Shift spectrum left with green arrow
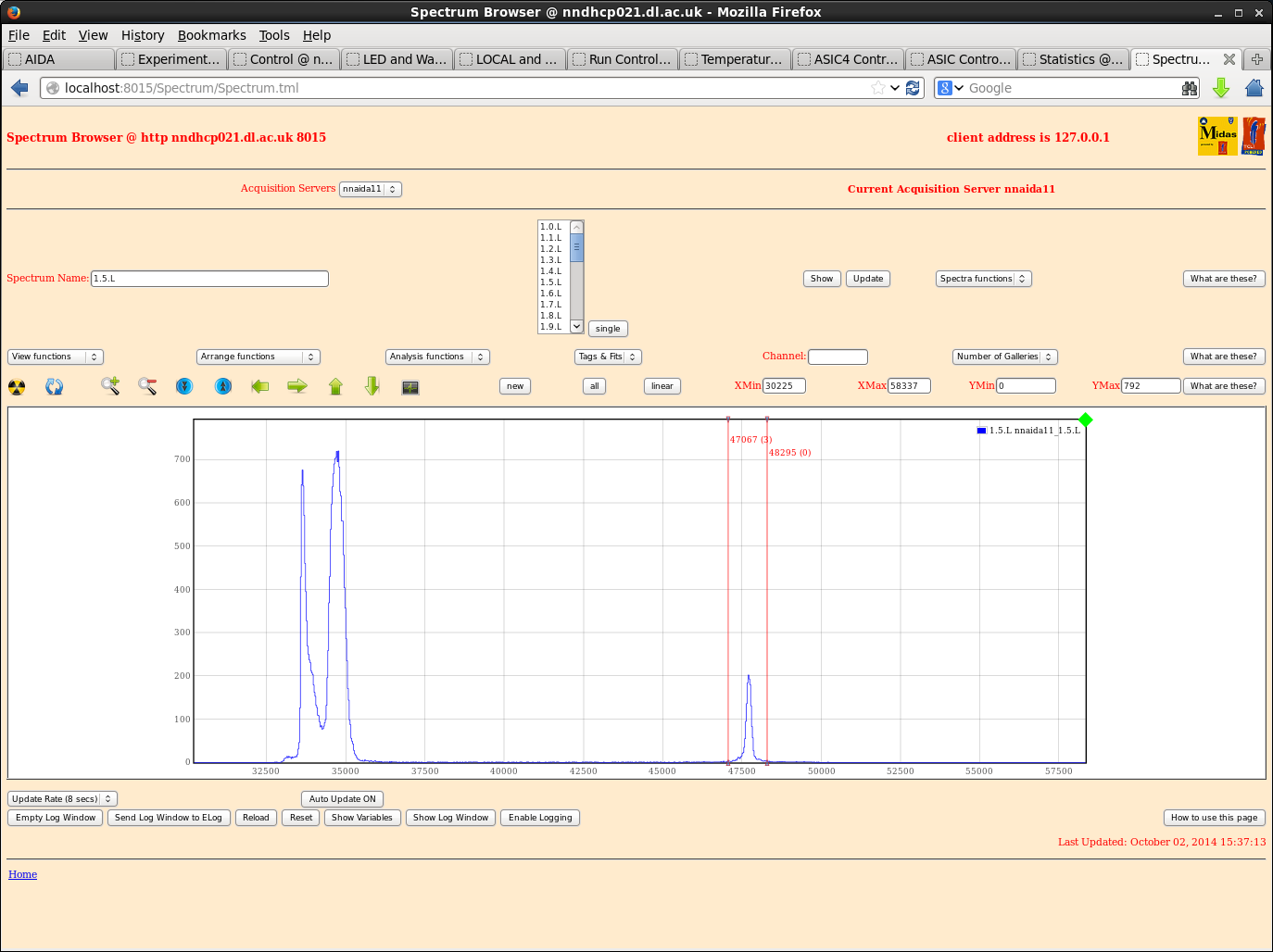This screenshot has height=952, width=1273. [260, 386]
